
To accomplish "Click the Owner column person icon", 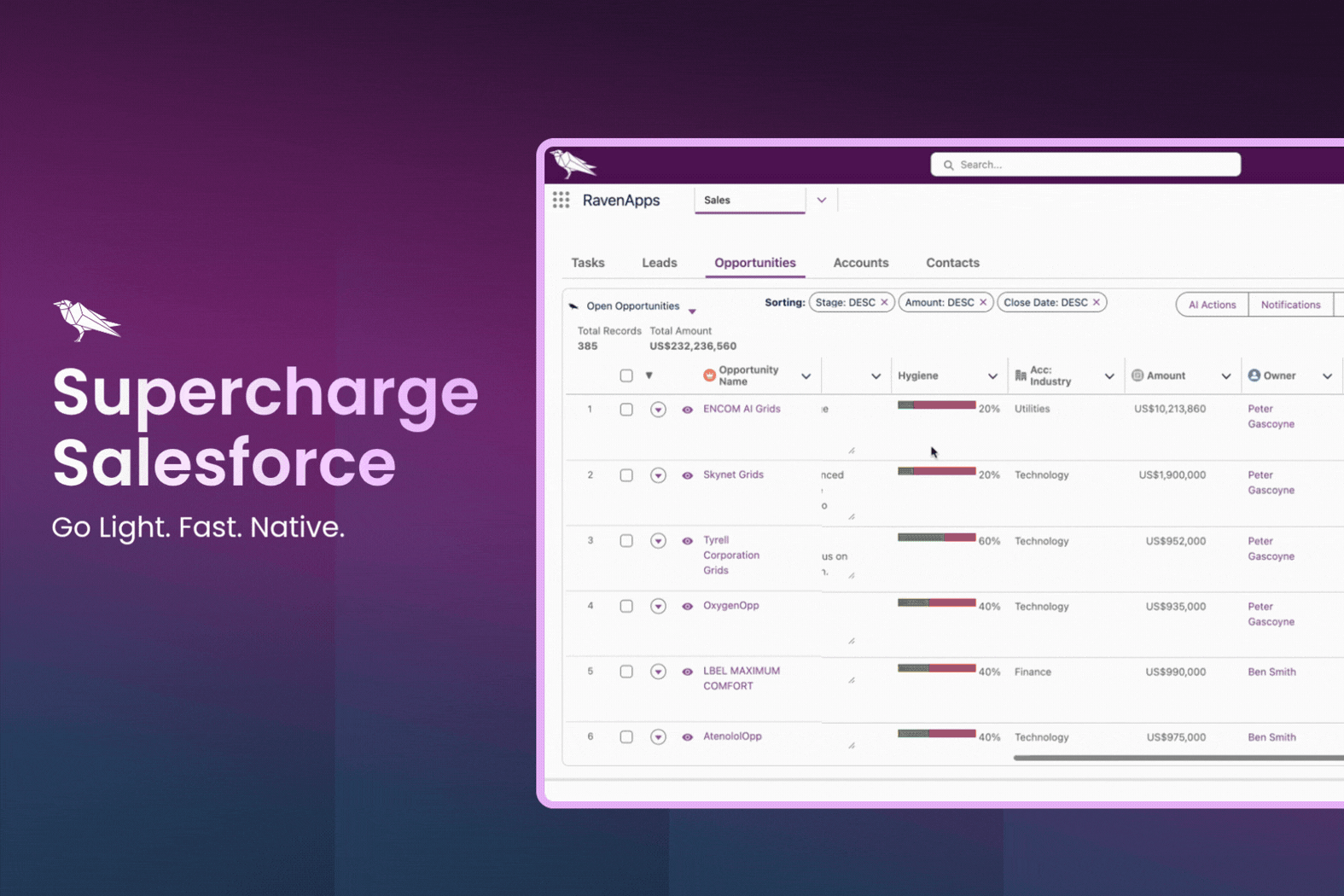I will pyautogui.click(x=1254, y=375).
